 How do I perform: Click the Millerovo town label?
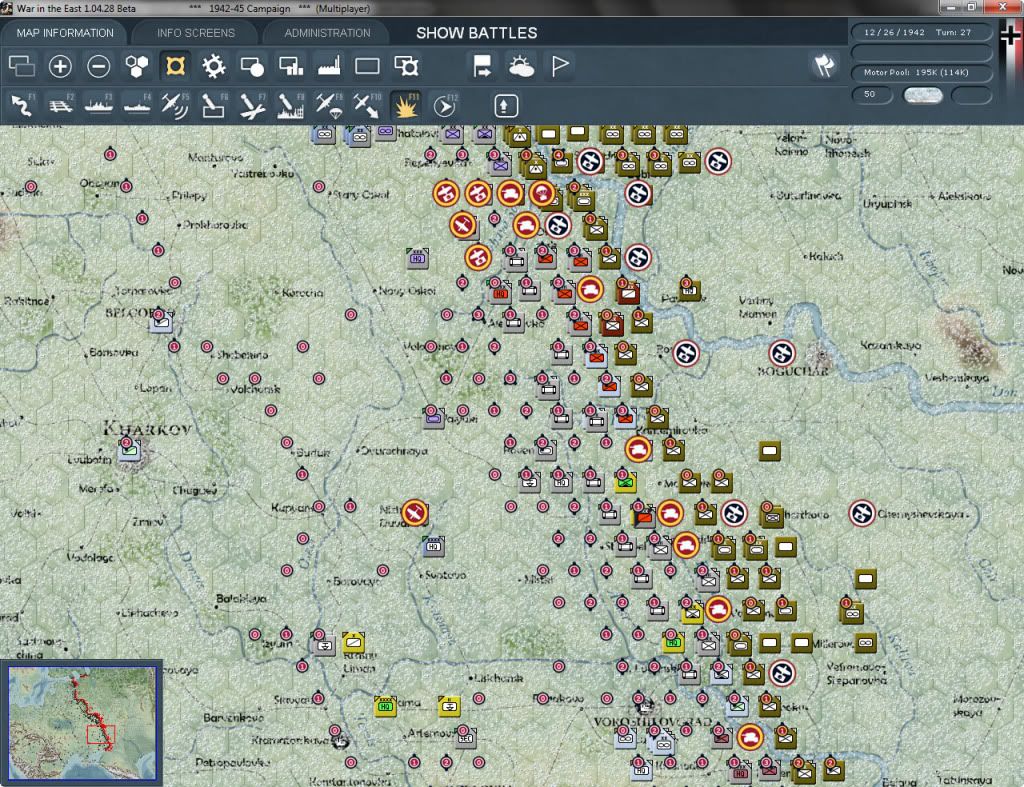click(x=831, y=644)
